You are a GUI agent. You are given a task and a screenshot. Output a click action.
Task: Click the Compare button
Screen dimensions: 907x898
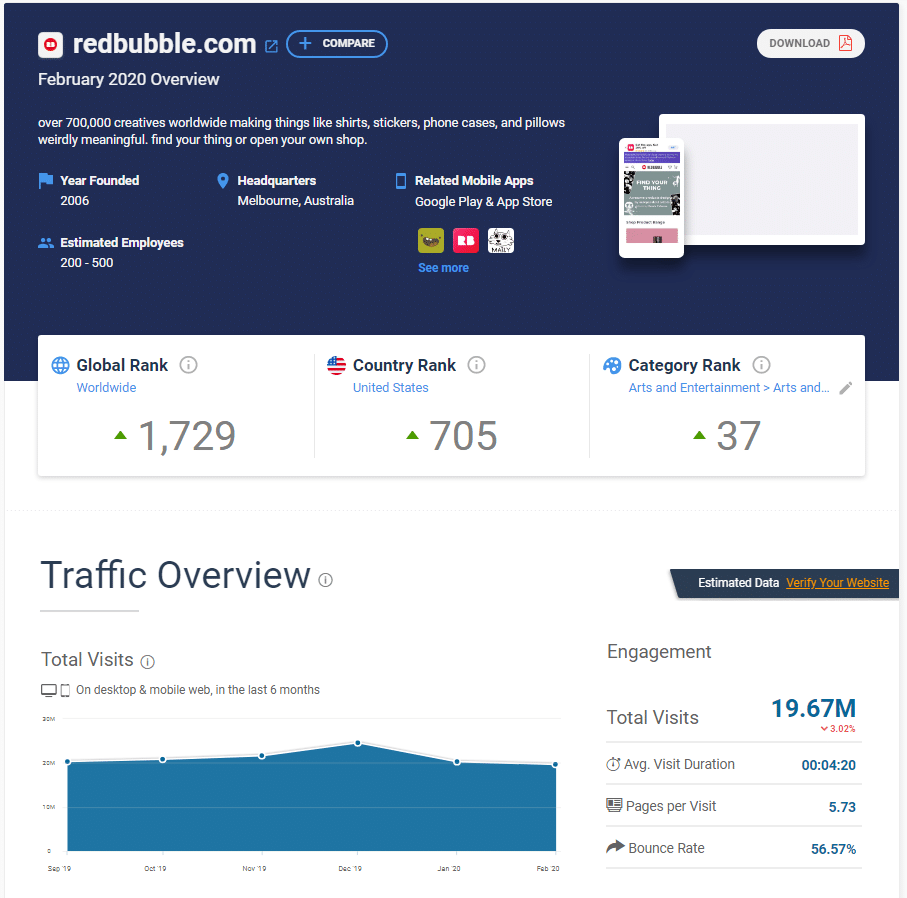point(337,44)
